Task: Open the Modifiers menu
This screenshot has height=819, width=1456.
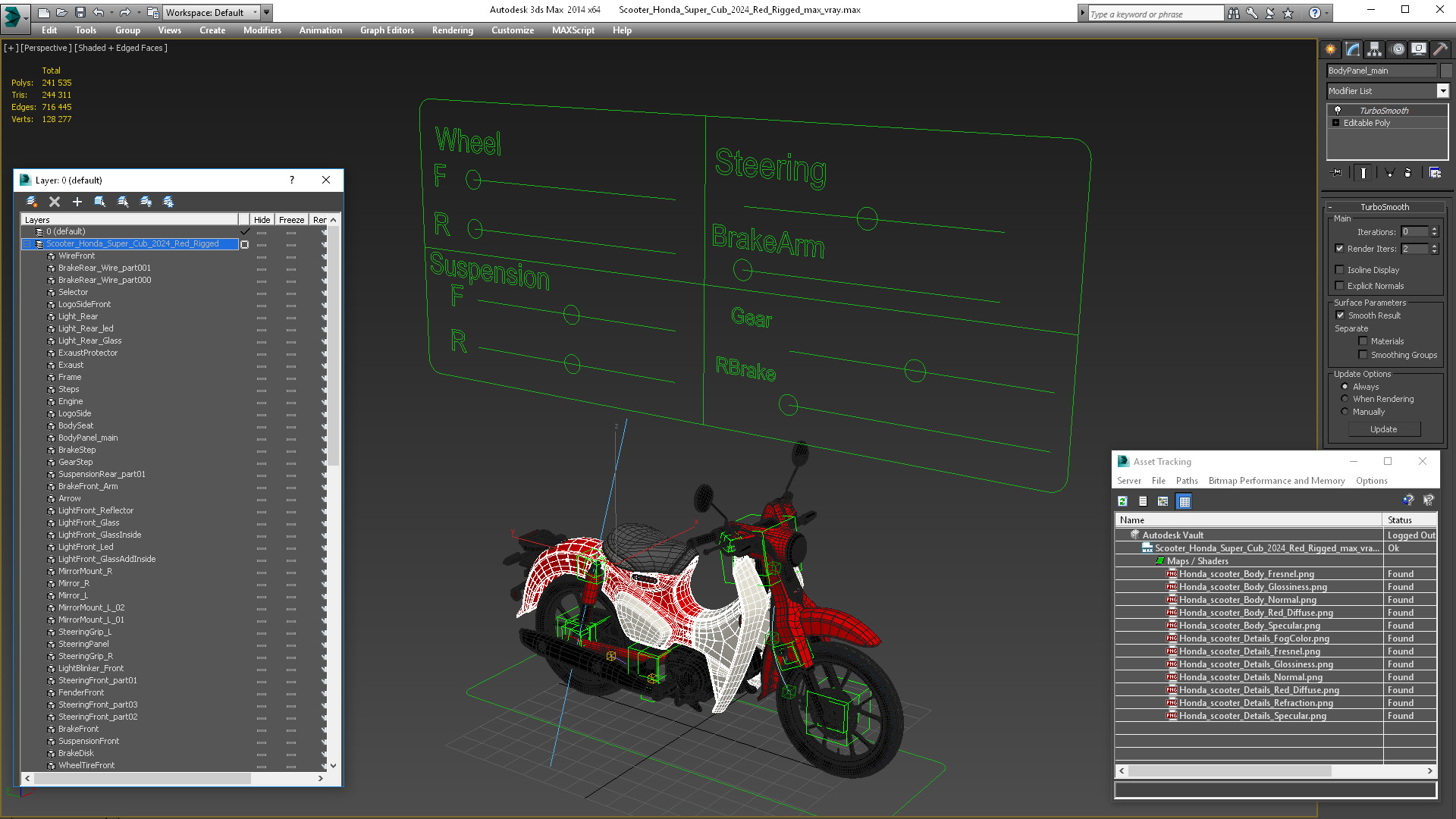Action: click(x=262, y=30)
